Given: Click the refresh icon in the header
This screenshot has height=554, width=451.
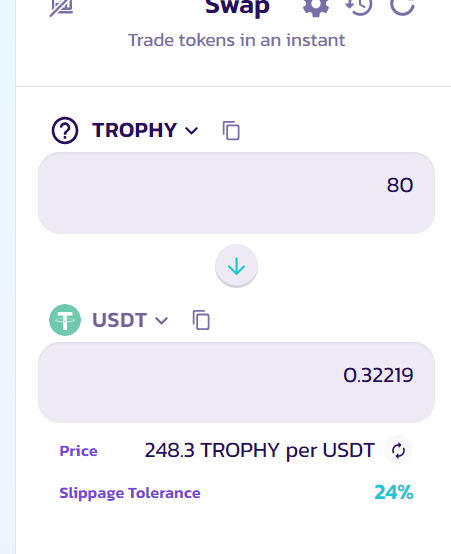Looking at the screenshot, I should coord(402,6).
